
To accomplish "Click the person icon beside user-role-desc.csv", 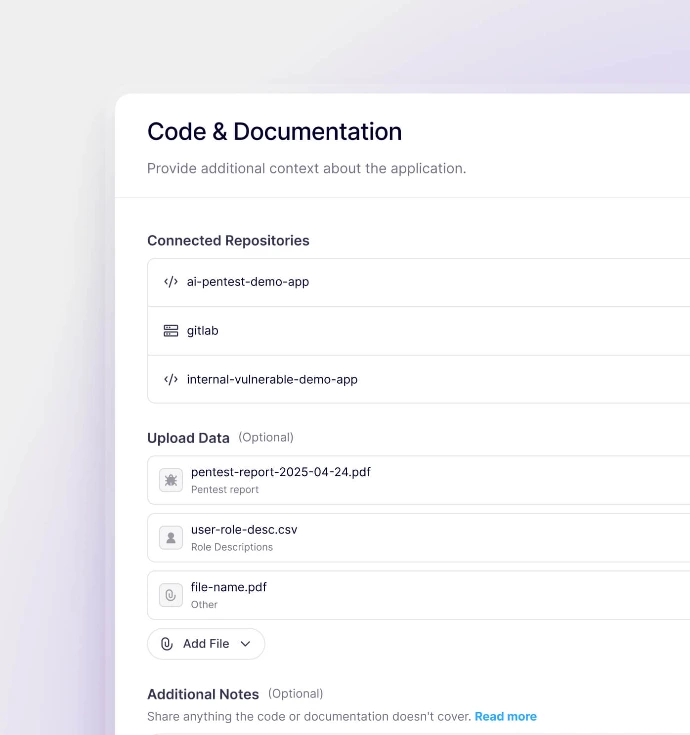I will [x=171, y=538].
